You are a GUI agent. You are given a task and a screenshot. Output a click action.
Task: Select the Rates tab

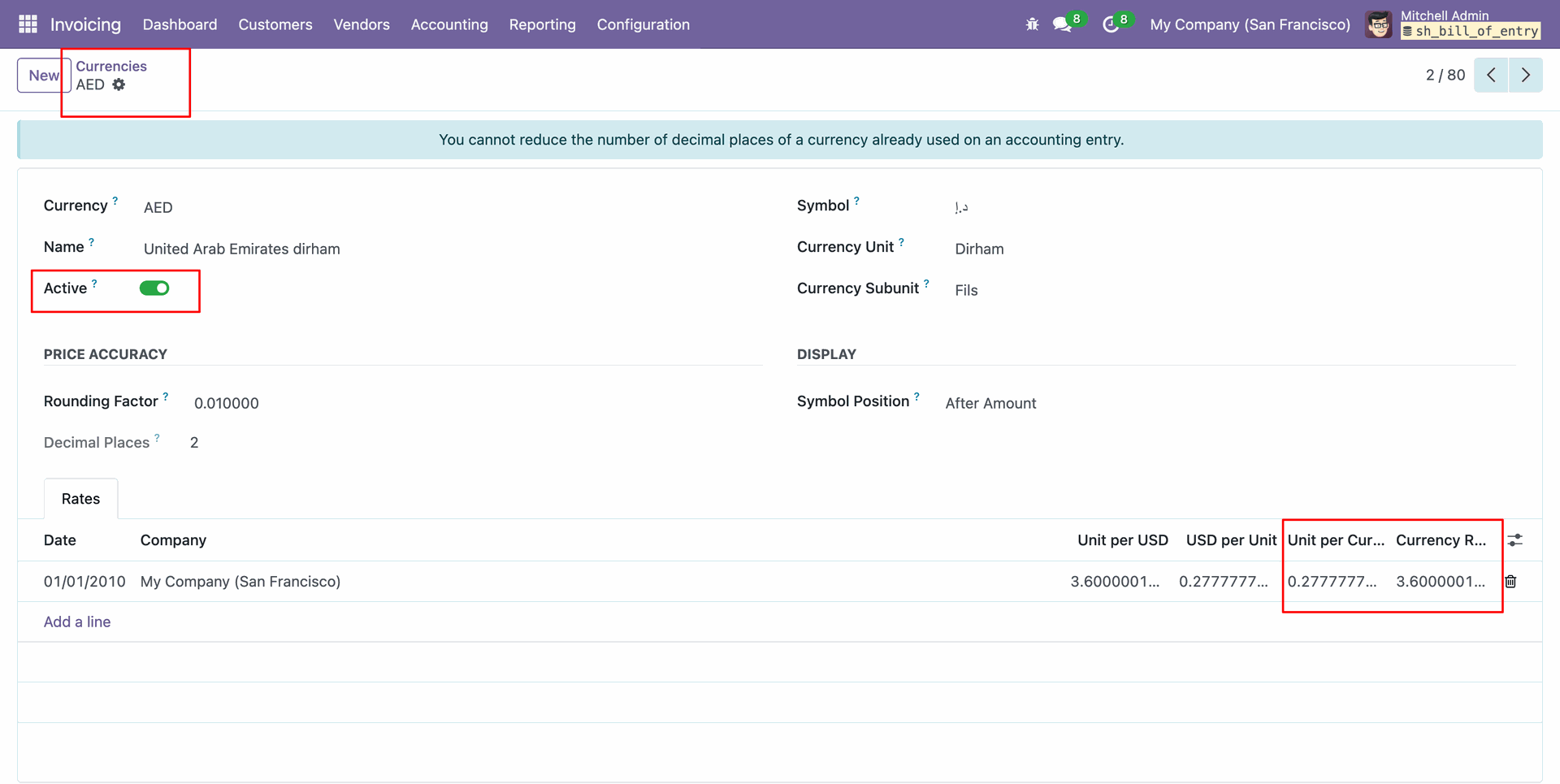pyautogui.click(x=80, y=499)
